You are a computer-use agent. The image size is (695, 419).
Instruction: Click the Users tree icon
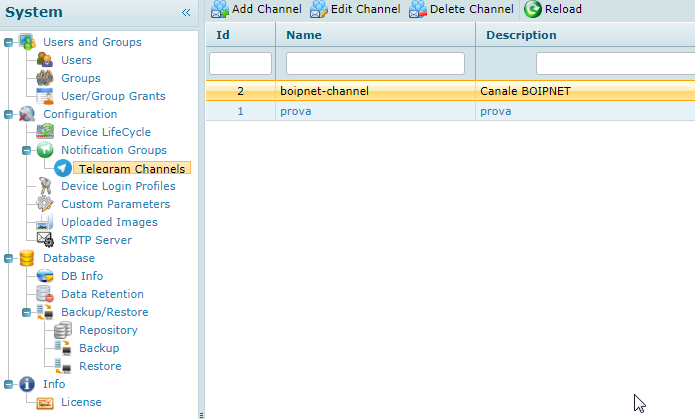[x=45, y=60]
